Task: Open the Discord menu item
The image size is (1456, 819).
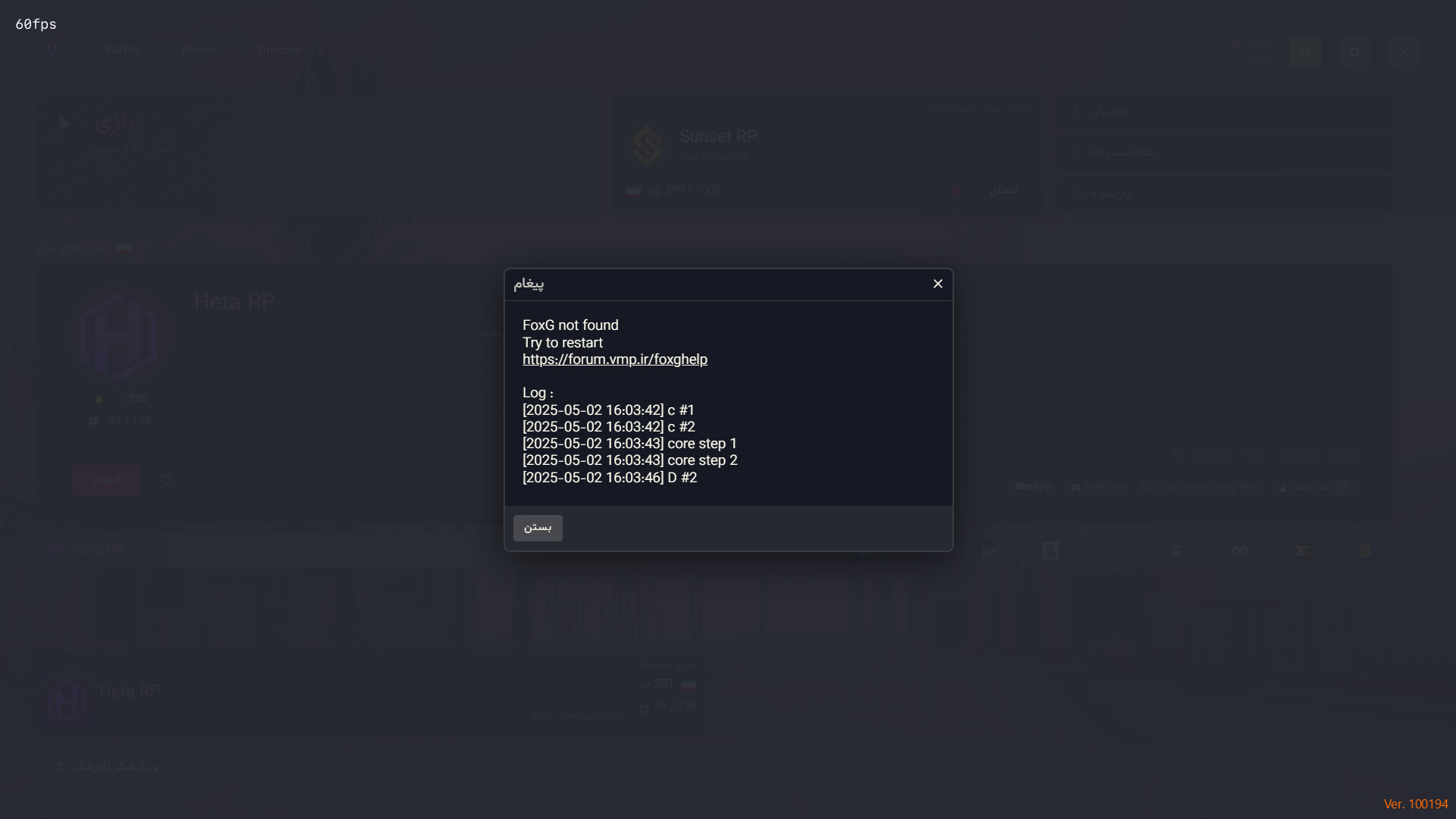Action: 280,50
